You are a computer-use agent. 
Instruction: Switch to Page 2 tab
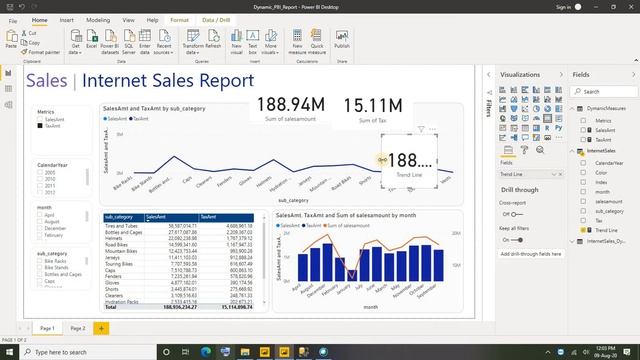[78, 328]
